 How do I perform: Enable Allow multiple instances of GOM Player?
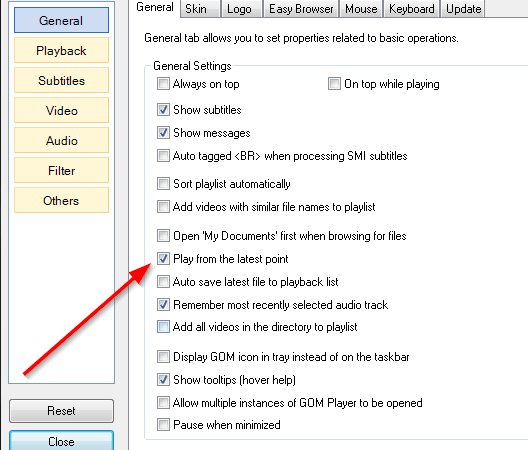point(163,403)
